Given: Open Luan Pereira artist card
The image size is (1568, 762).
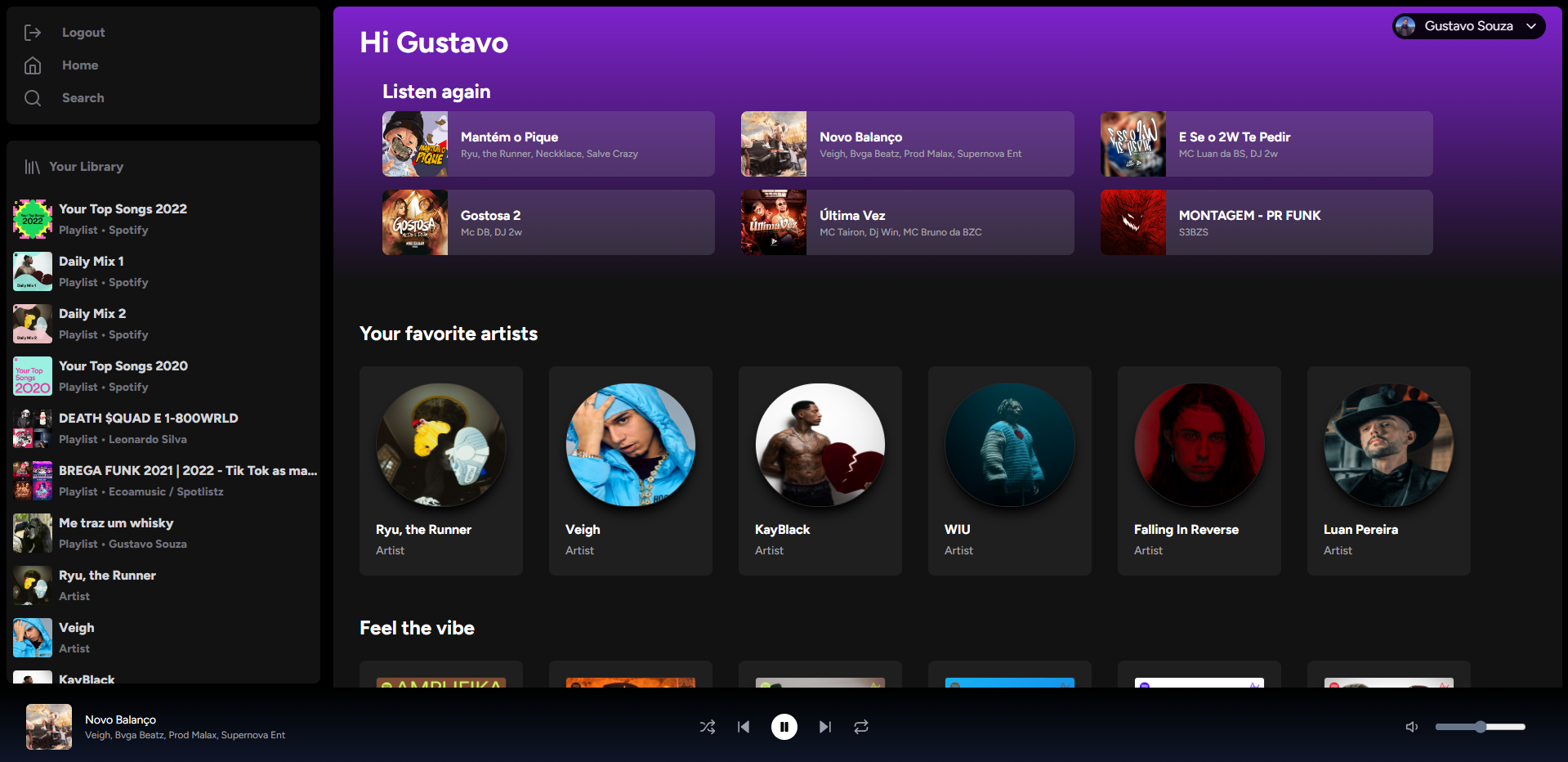Looking at the screenshot, I should point(1389,471).
